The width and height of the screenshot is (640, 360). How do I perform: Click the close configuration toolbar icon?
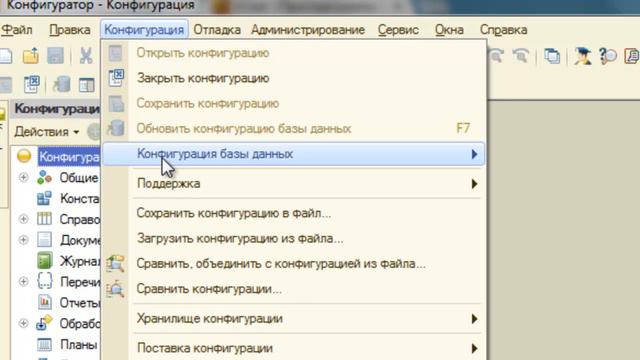click(31, 84)
